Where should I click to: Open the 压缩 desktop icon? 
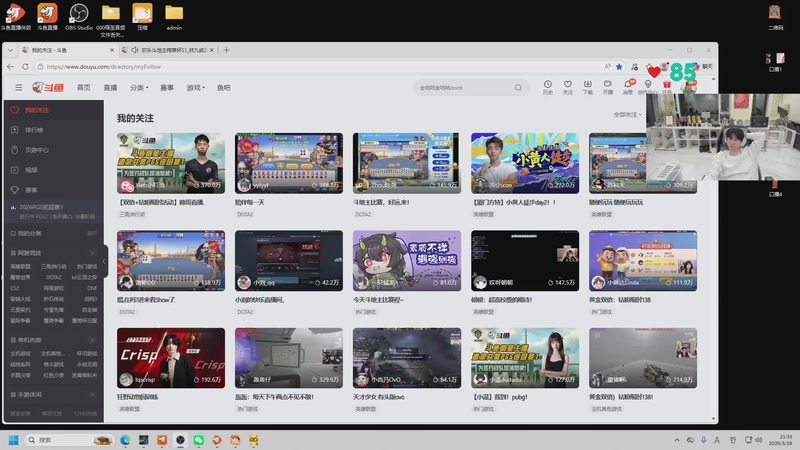(142, 17)
